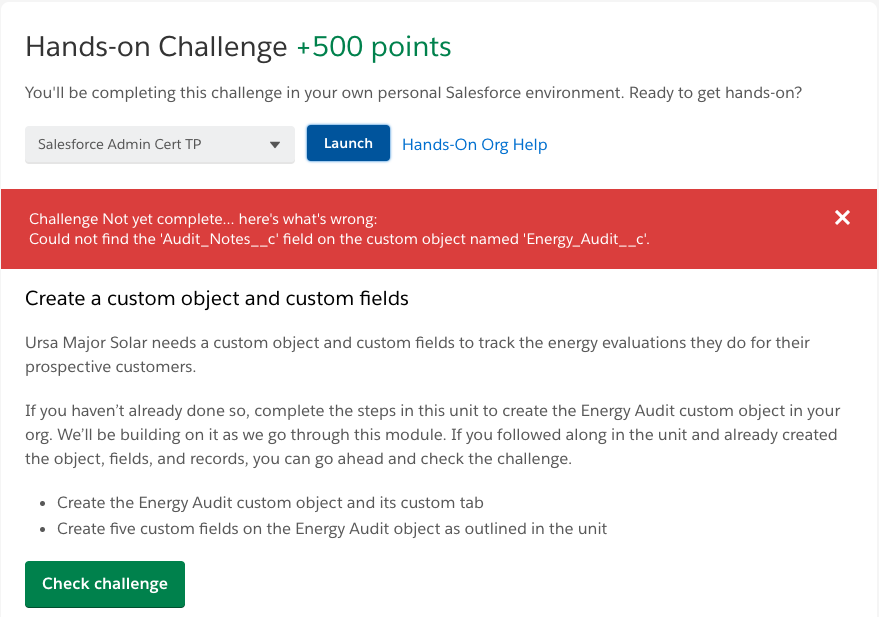Image resolution: width=879 pixels, height=617 pixels.
Task: Open the Hands-On Org Help link
Action: click(x=474, y=145)
